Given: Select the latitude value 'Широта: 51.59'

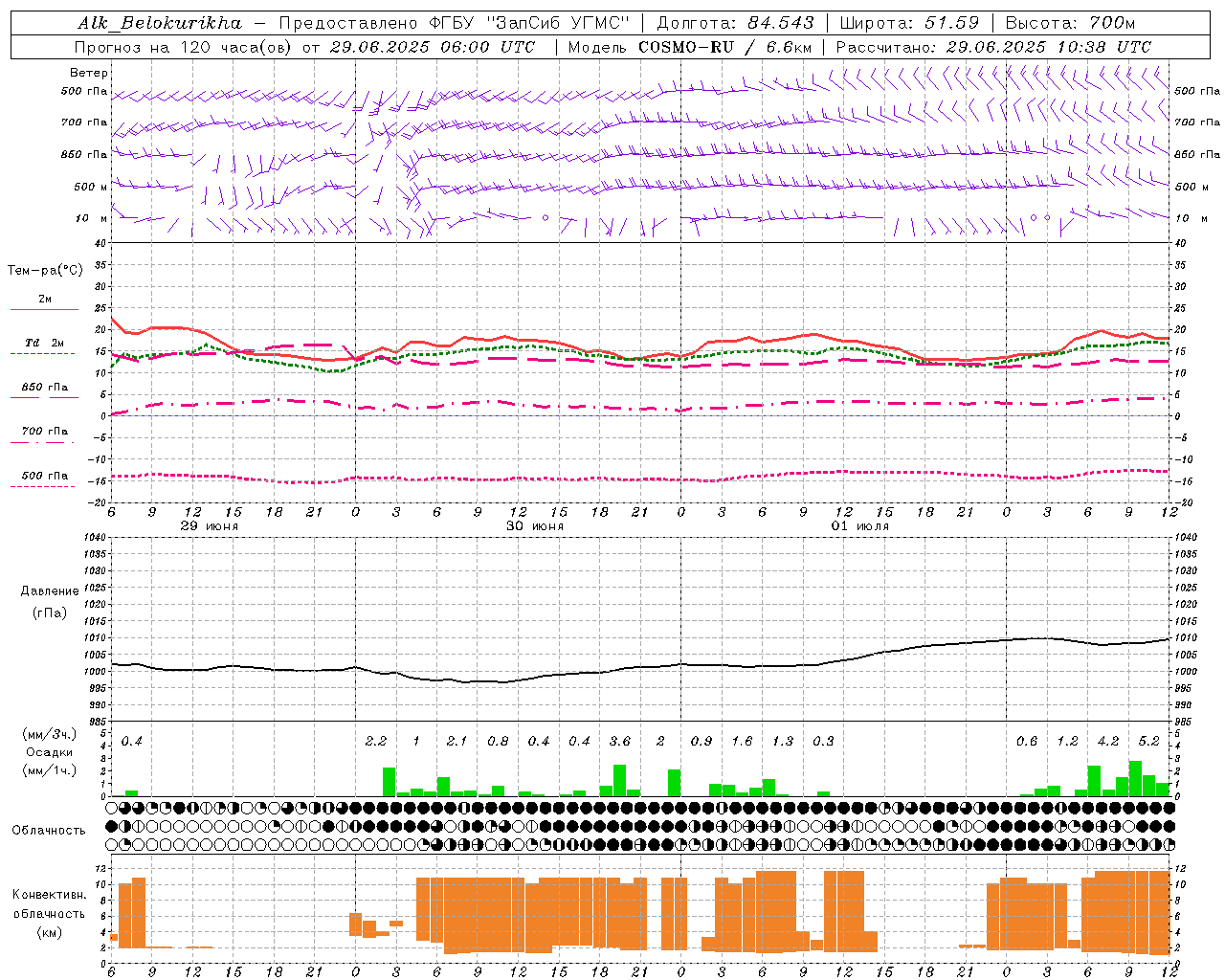Looking at the screenshot, I should coord(909,23).
